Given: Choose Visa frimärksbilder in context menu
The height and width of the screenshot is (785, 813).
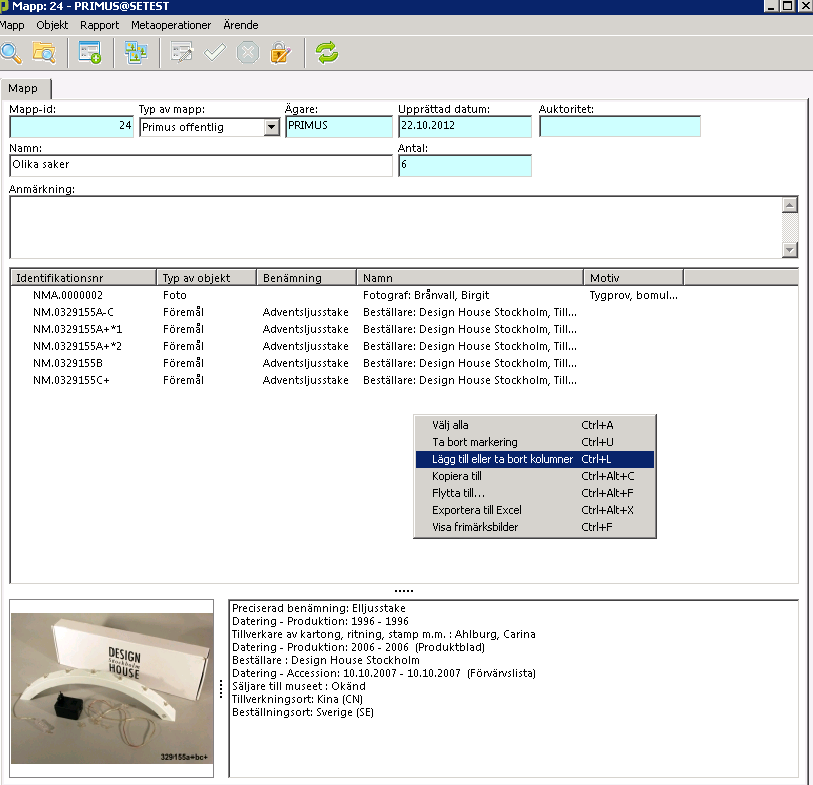Looking at the screenshot, I should click(x=535, y=527).
